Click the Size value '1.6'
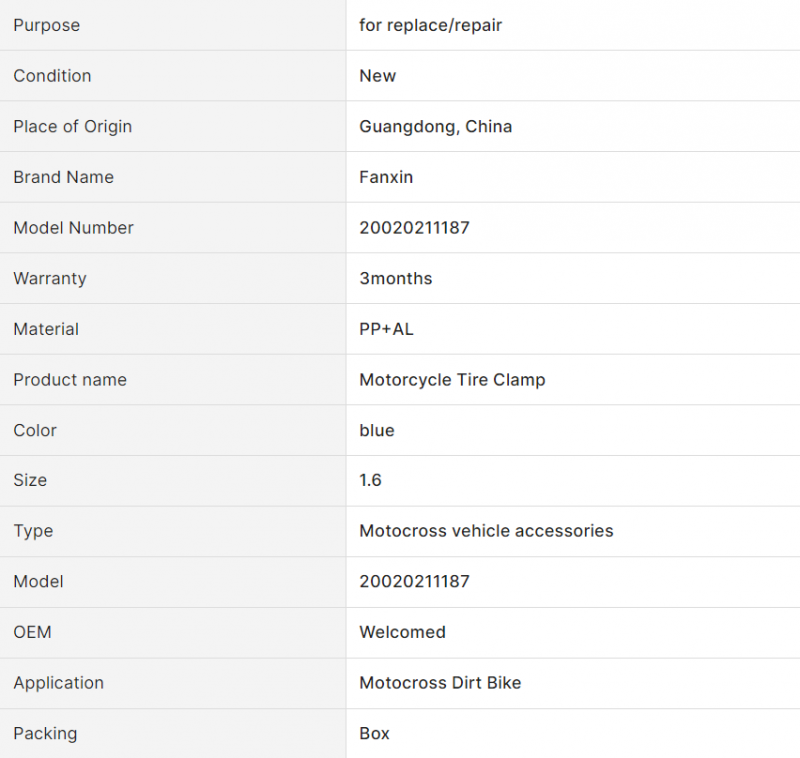Viewport: 800px width, 758px height. coord(370,480)
